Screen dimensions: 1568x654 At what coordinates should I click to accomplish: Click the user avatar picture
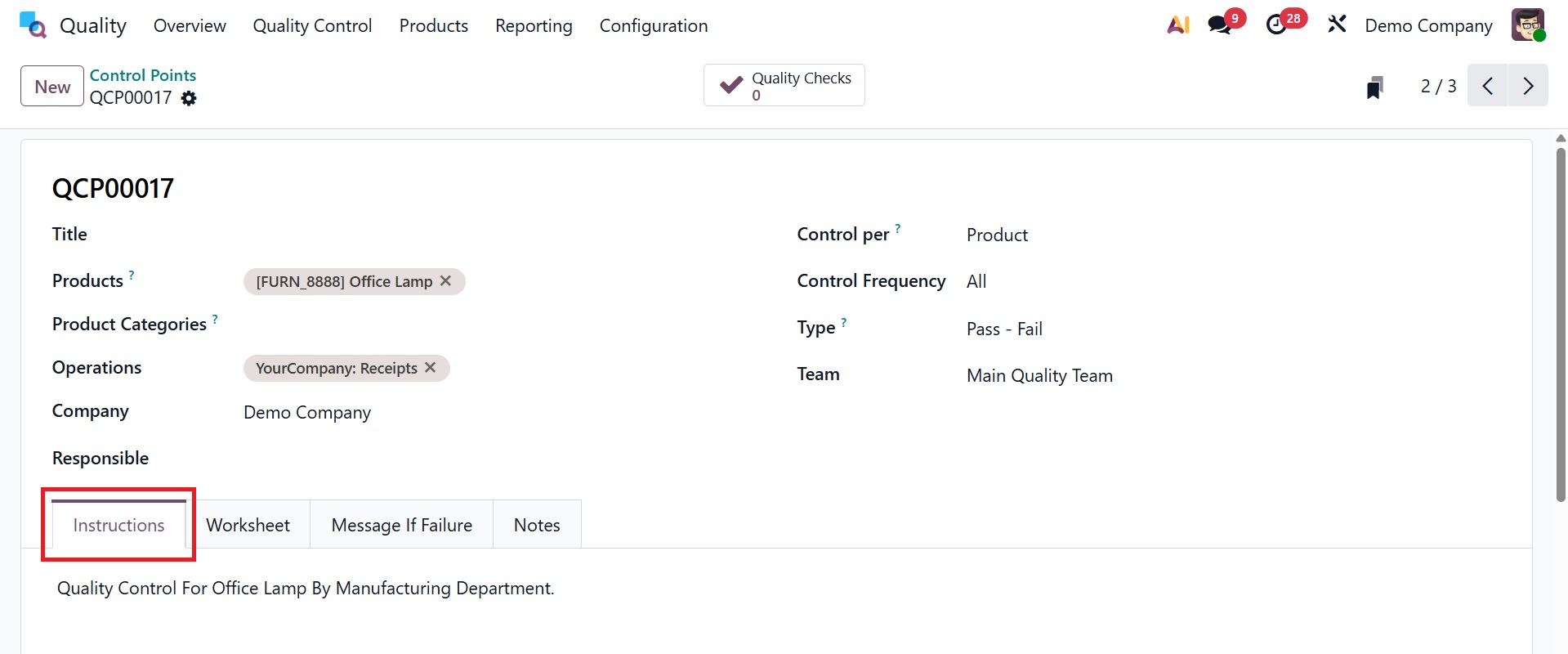click(1527, 25)
